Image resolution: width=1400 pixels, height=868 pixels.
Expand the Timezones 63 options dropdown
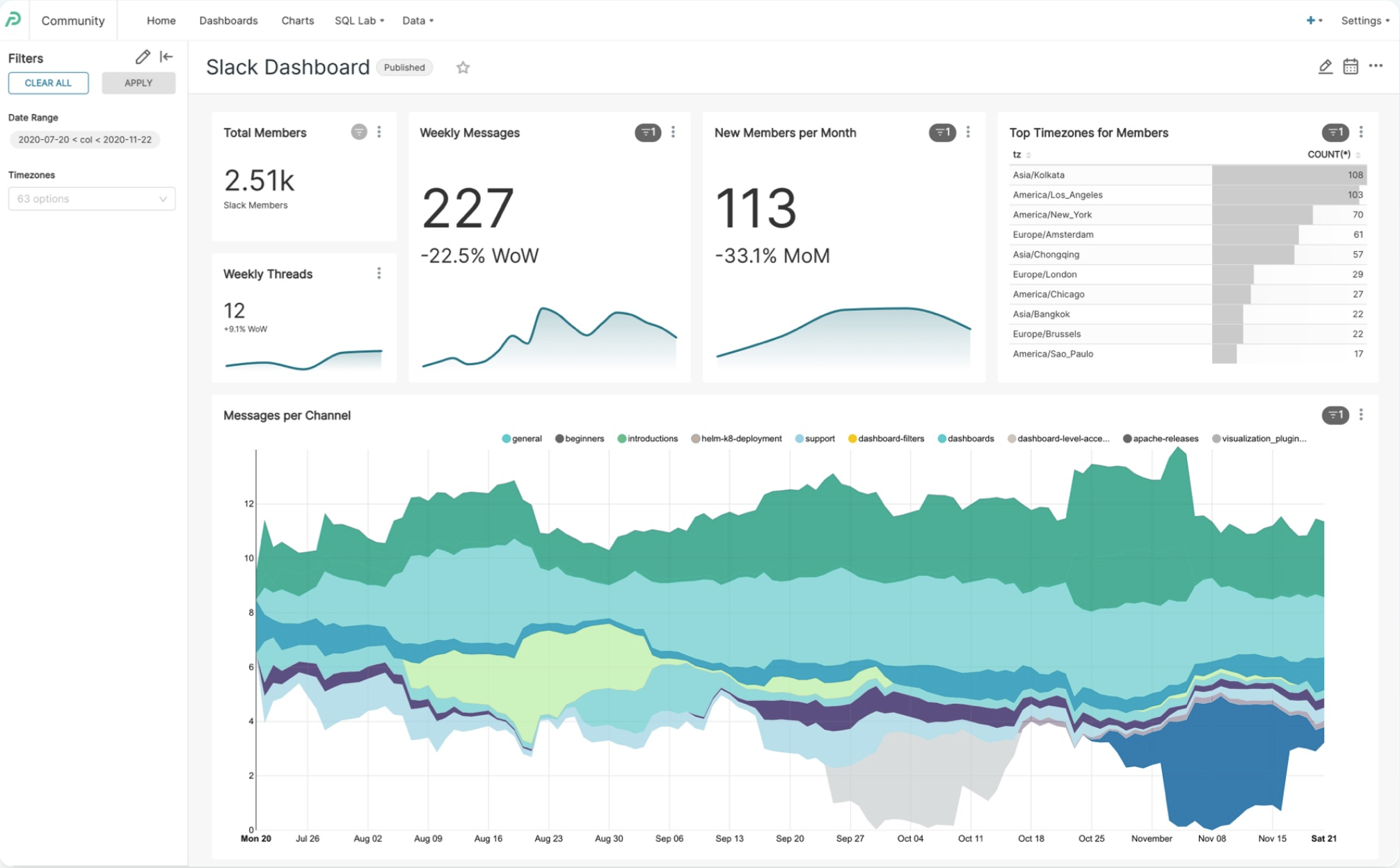tap(92, 199)
